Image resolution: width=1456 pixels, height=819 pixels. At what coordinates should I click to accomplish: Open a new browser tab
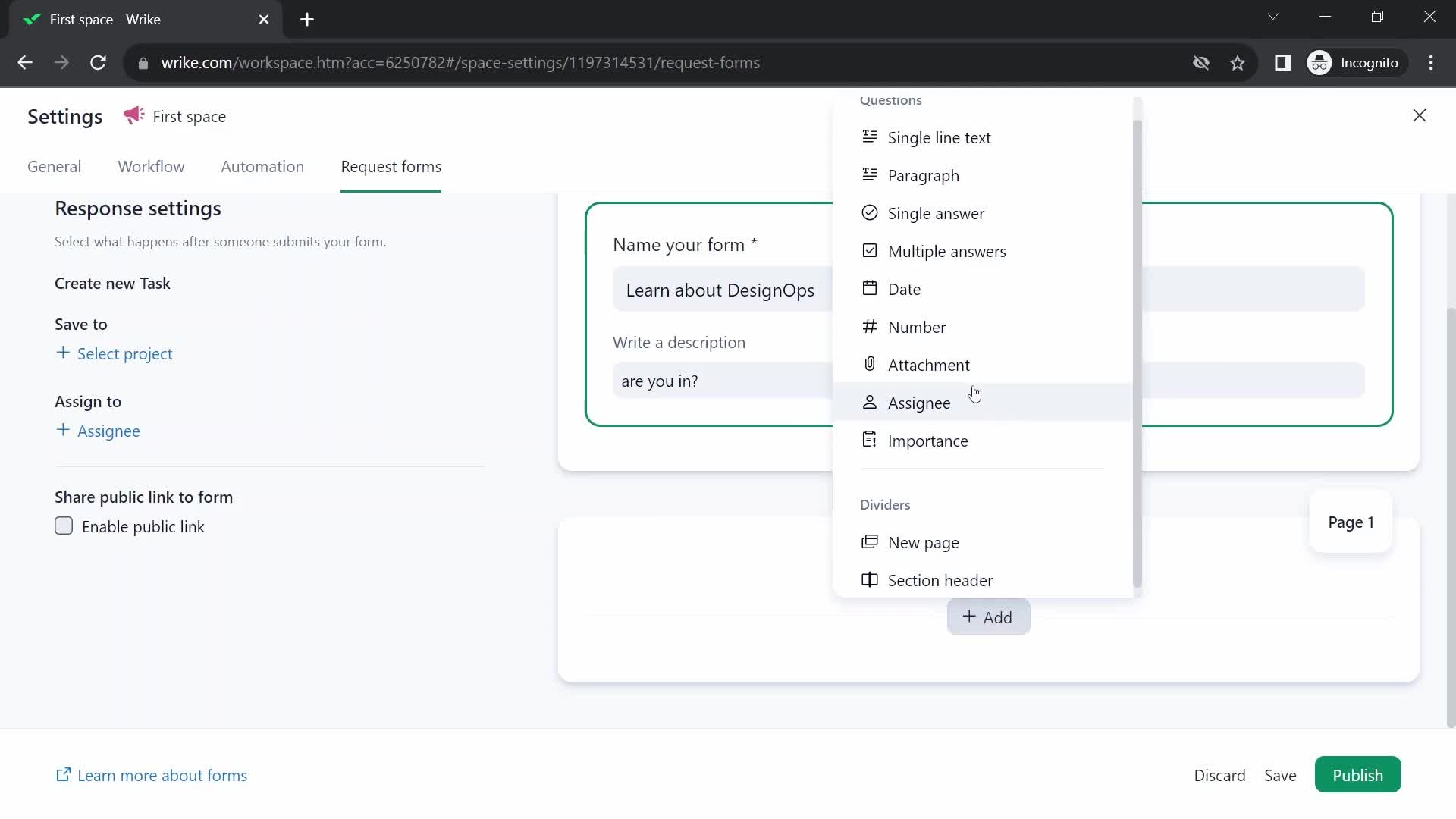tap(307, 20)
